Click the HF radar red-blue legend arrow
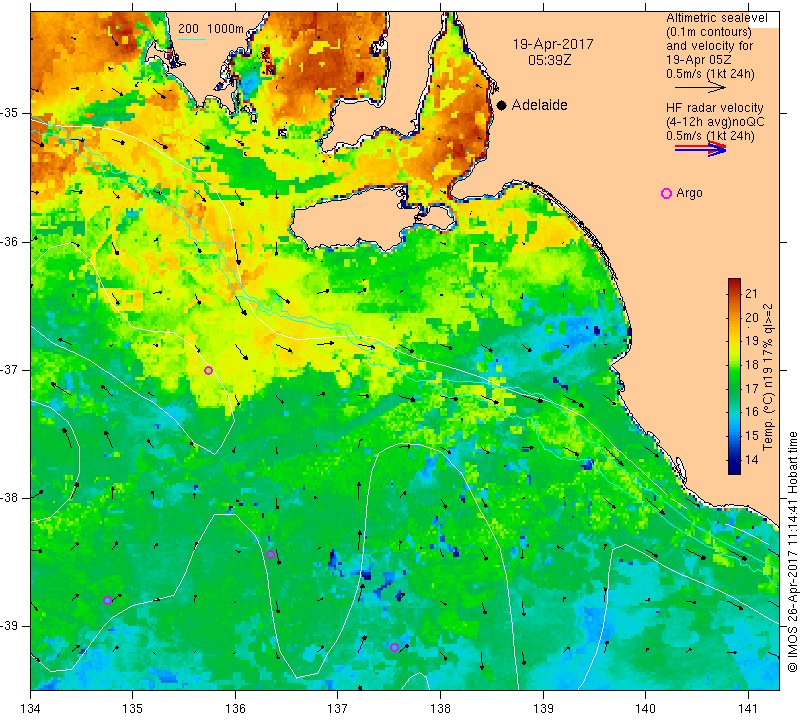 pos(701,149)
